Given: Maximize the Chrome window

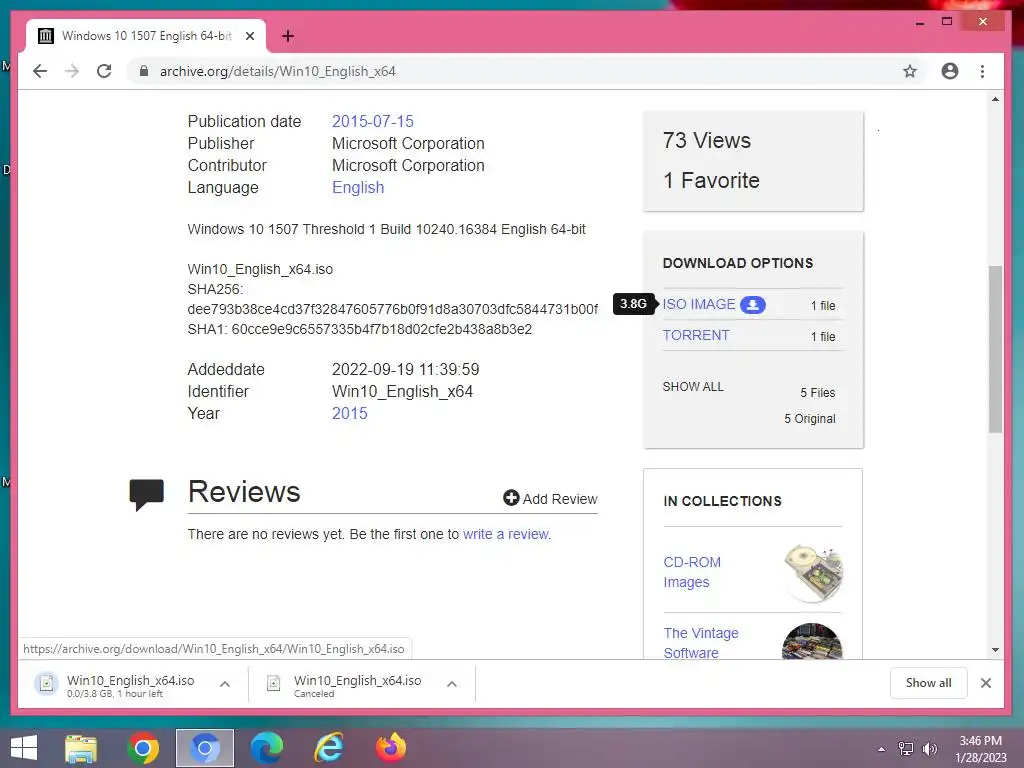Looking at the screenshot, I should (947, 22).
